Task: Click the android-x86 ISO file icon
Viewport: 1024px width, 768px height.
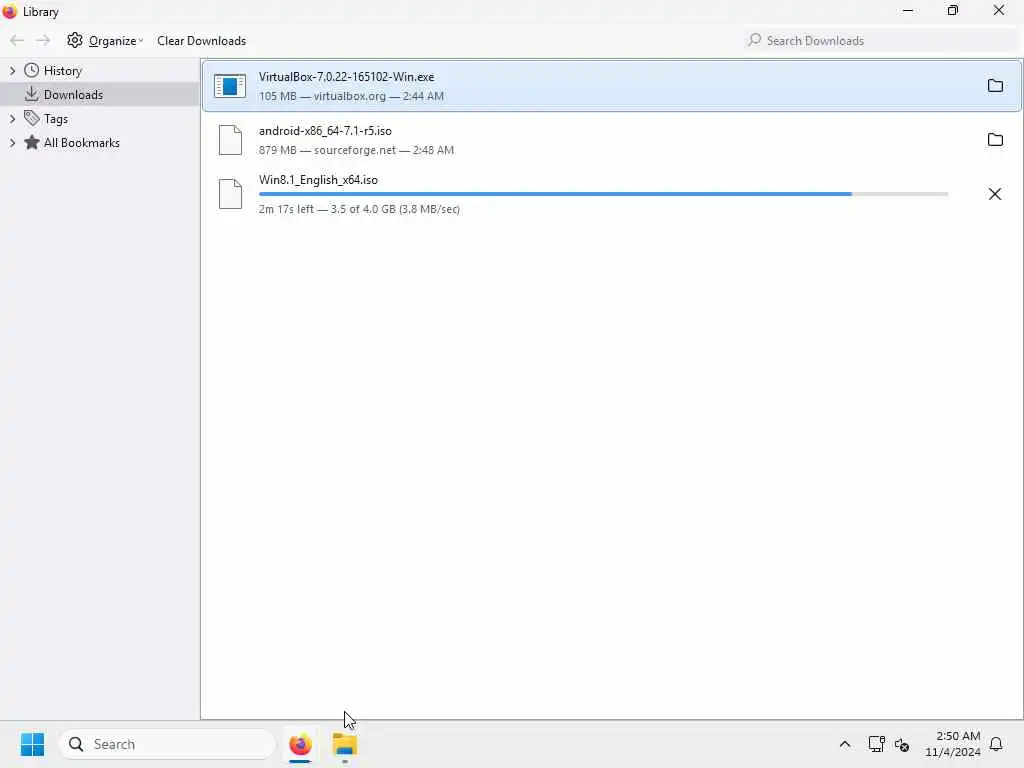Action: [x=230, y=140]
